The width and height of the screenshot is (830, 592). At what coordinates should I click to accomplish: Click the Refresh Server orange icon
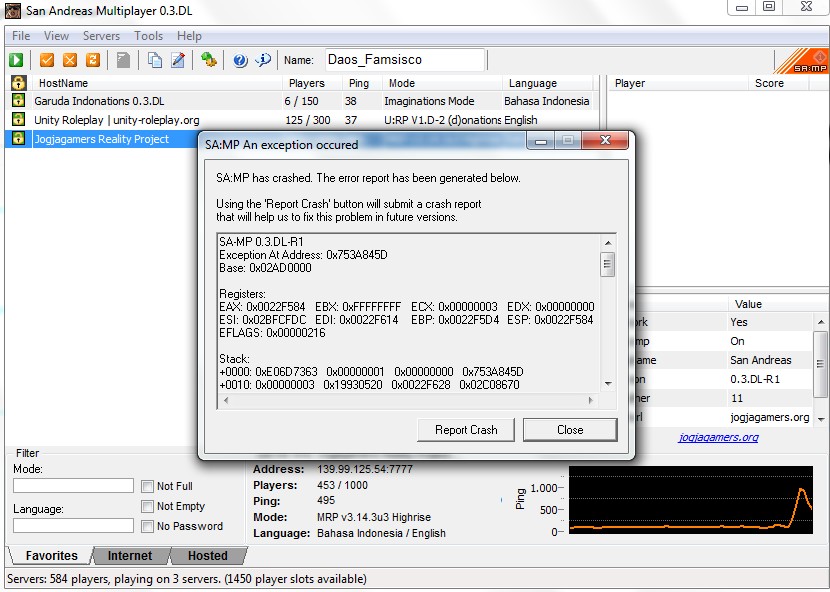93,60
